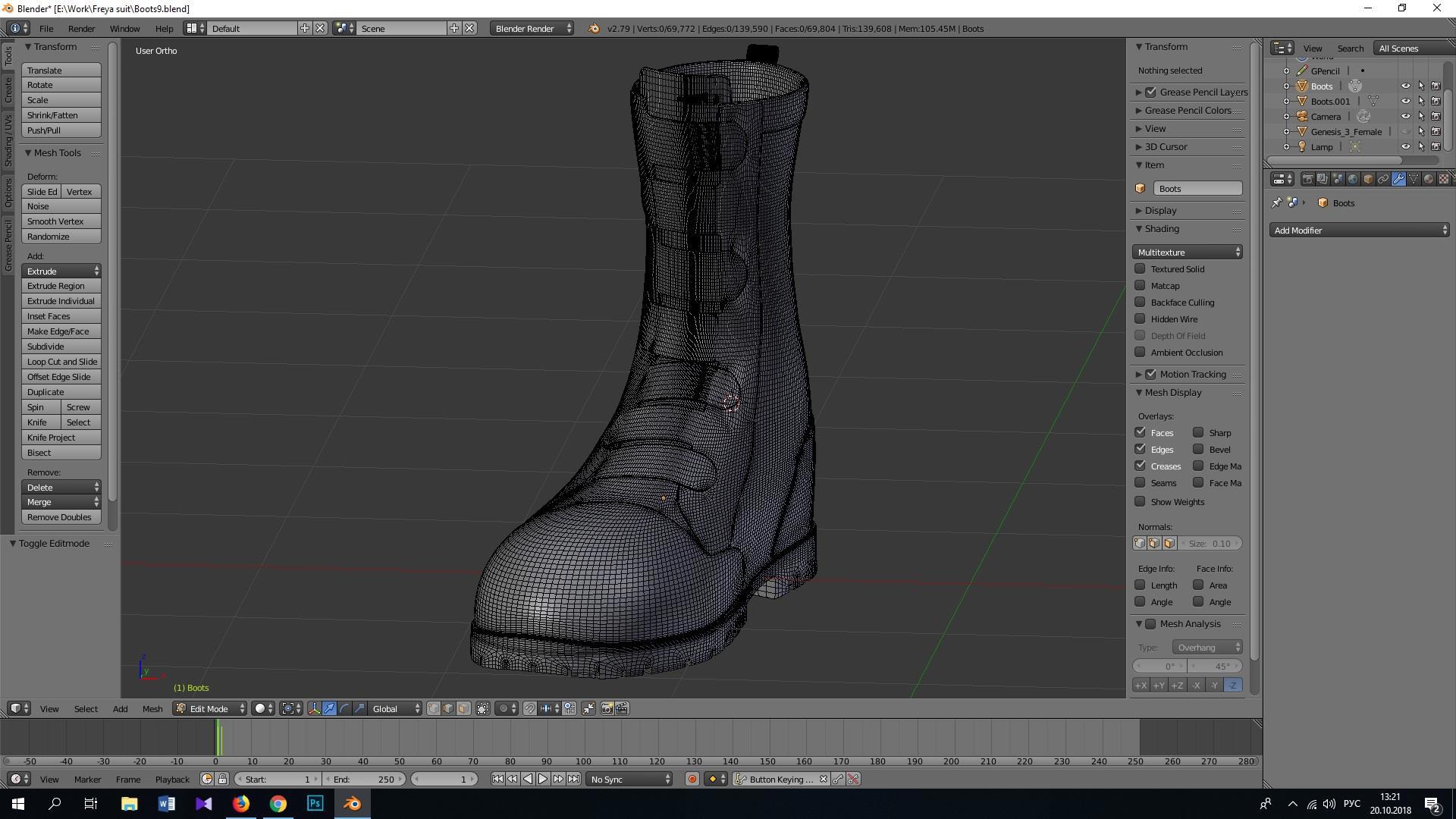Enable the Matcap checkbox
This screenshot has width=1456, height=819.
point(1140,285)
